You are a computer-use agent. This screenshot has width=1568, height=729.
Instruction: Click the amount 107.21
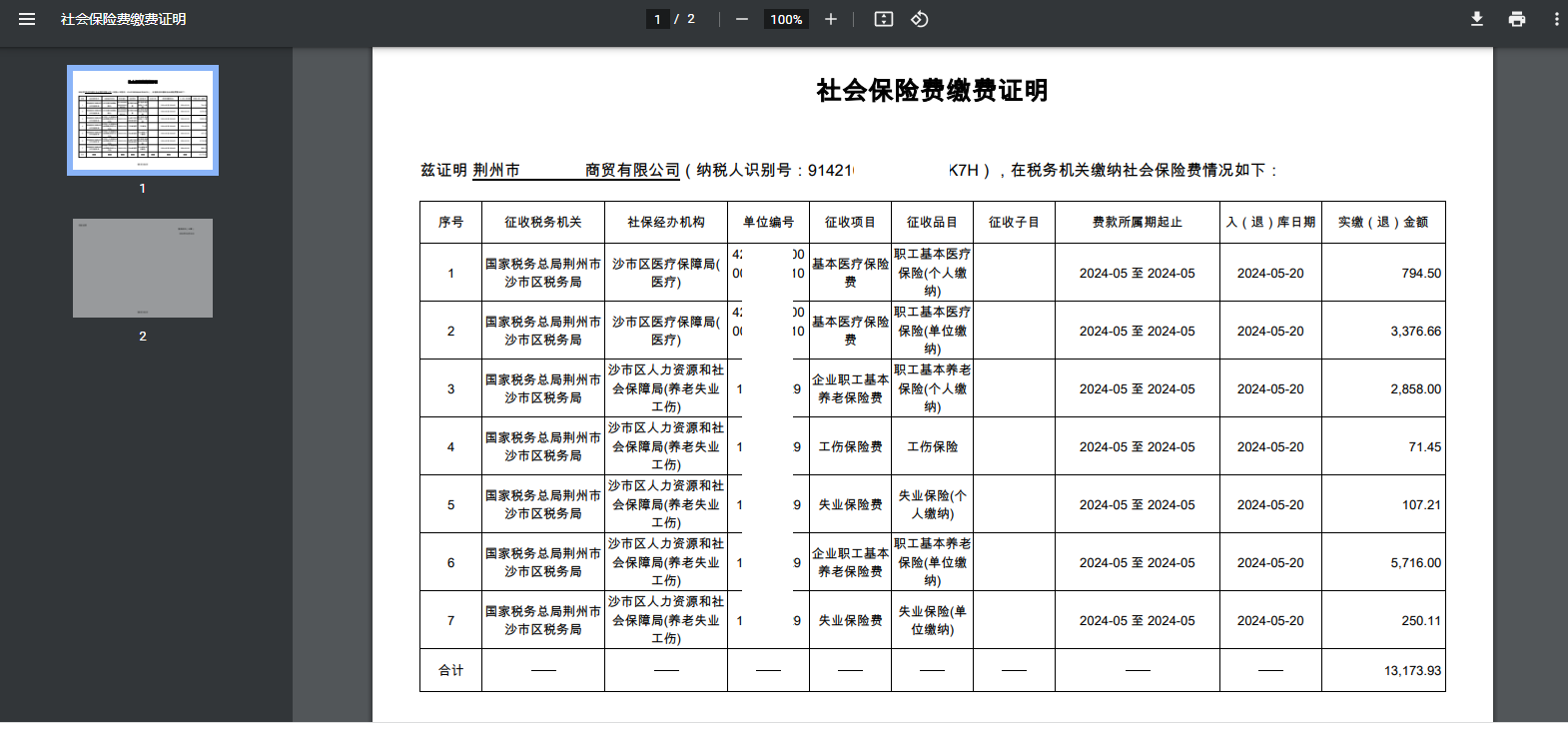point(1421,504)
